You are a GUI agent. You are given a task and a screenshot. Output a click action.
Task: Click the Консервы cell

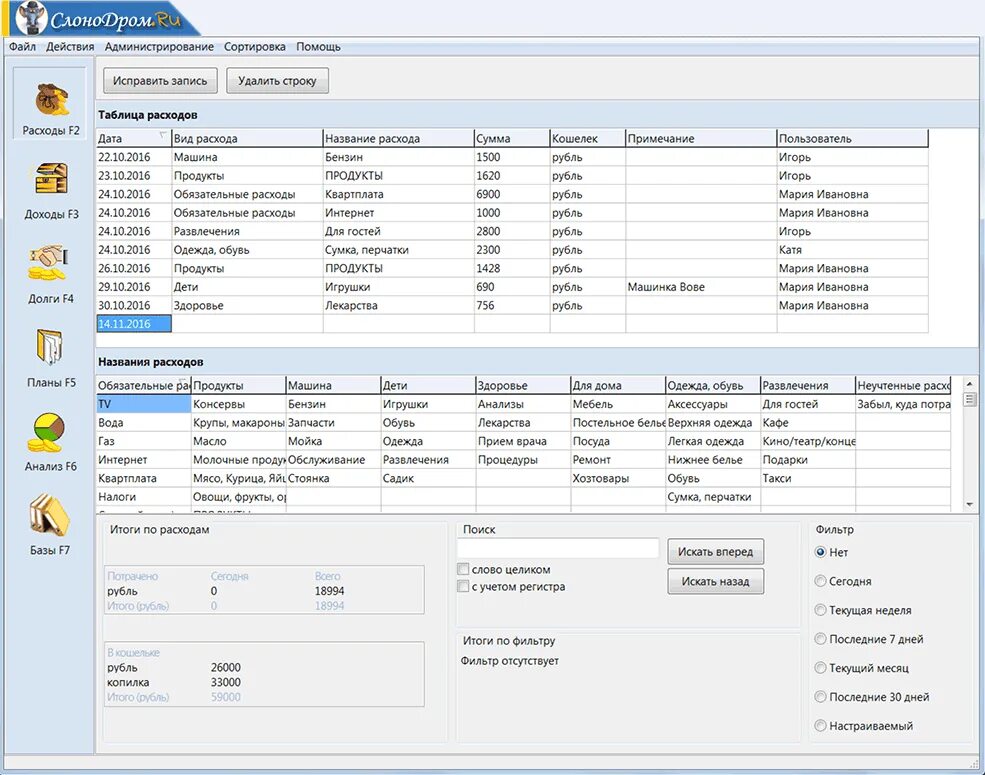(x=239, y=404)
